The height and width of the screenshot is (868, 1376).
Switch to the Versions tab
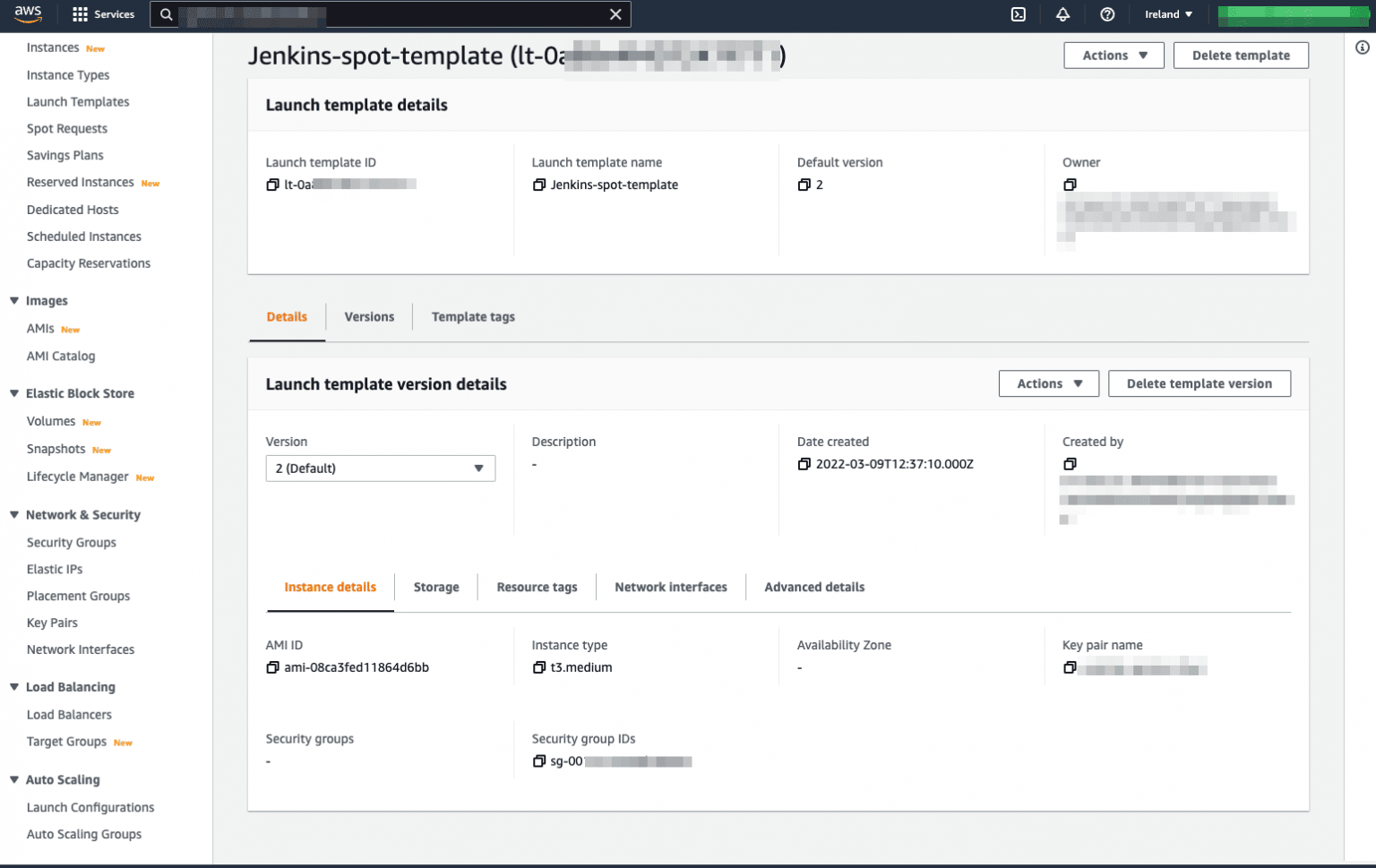pyautogui.click(x=368, y=316)
